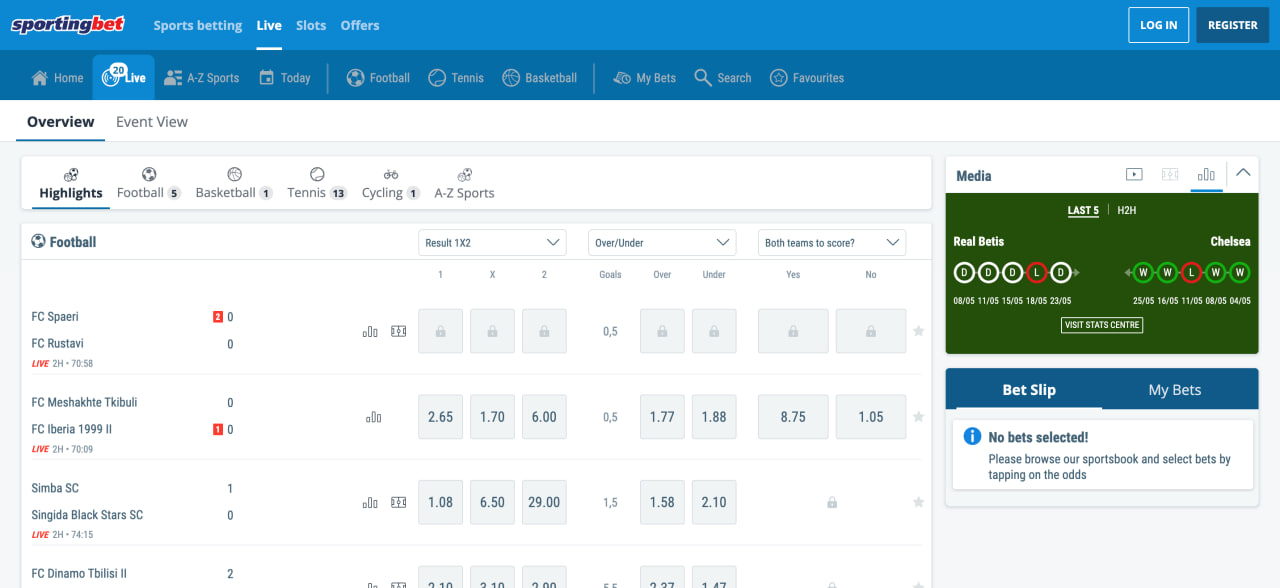Open the My Bets tab in slip panel

coord(1175,390)
